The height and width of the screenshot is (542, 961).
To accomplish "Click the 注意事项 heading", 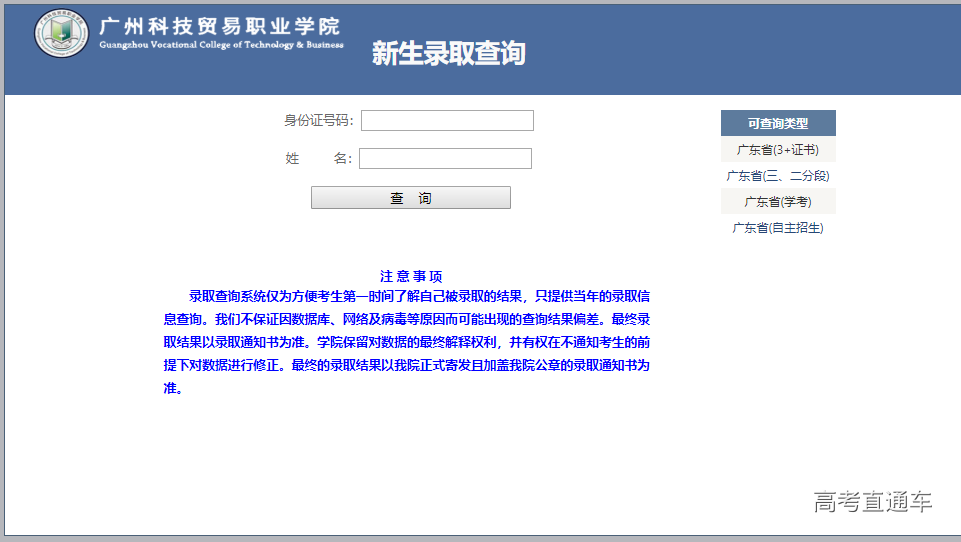I will [x=411, y=277].
